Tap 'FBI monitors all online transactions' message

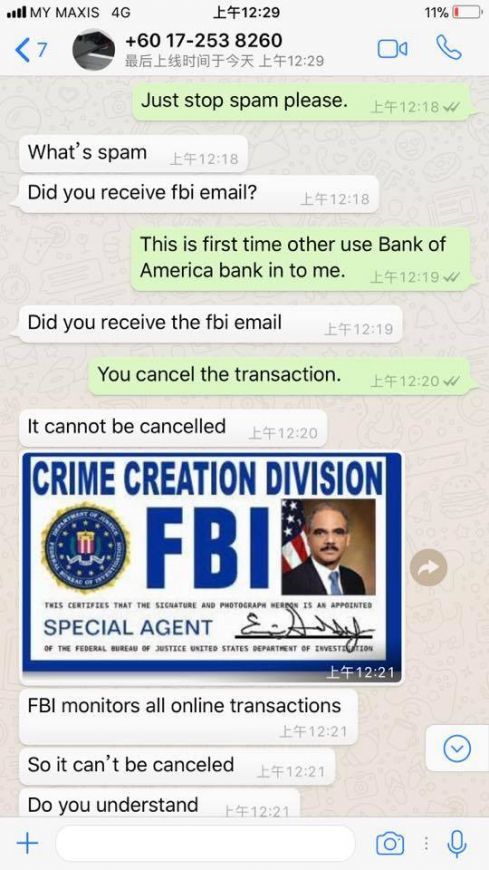[x=188, y=716]
